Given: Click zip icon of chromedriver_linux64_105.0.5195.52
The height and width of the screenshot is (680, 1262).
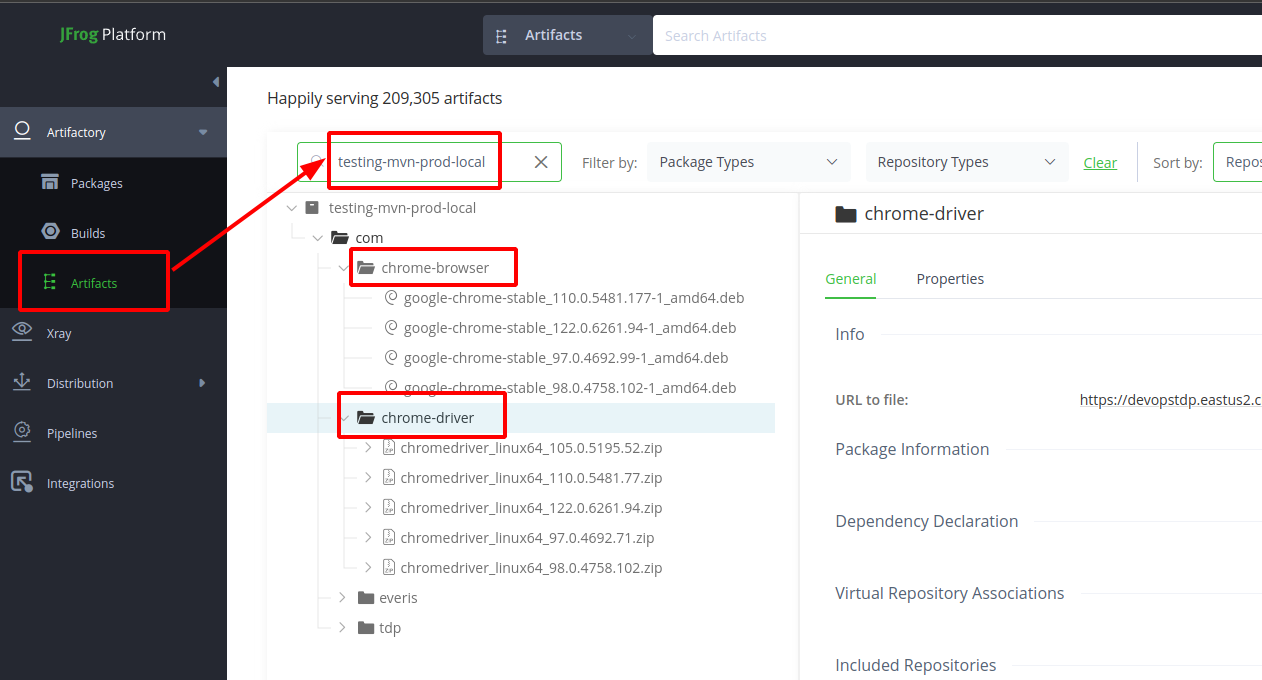Looking at the screenshot, I should [x=389, y=448].
